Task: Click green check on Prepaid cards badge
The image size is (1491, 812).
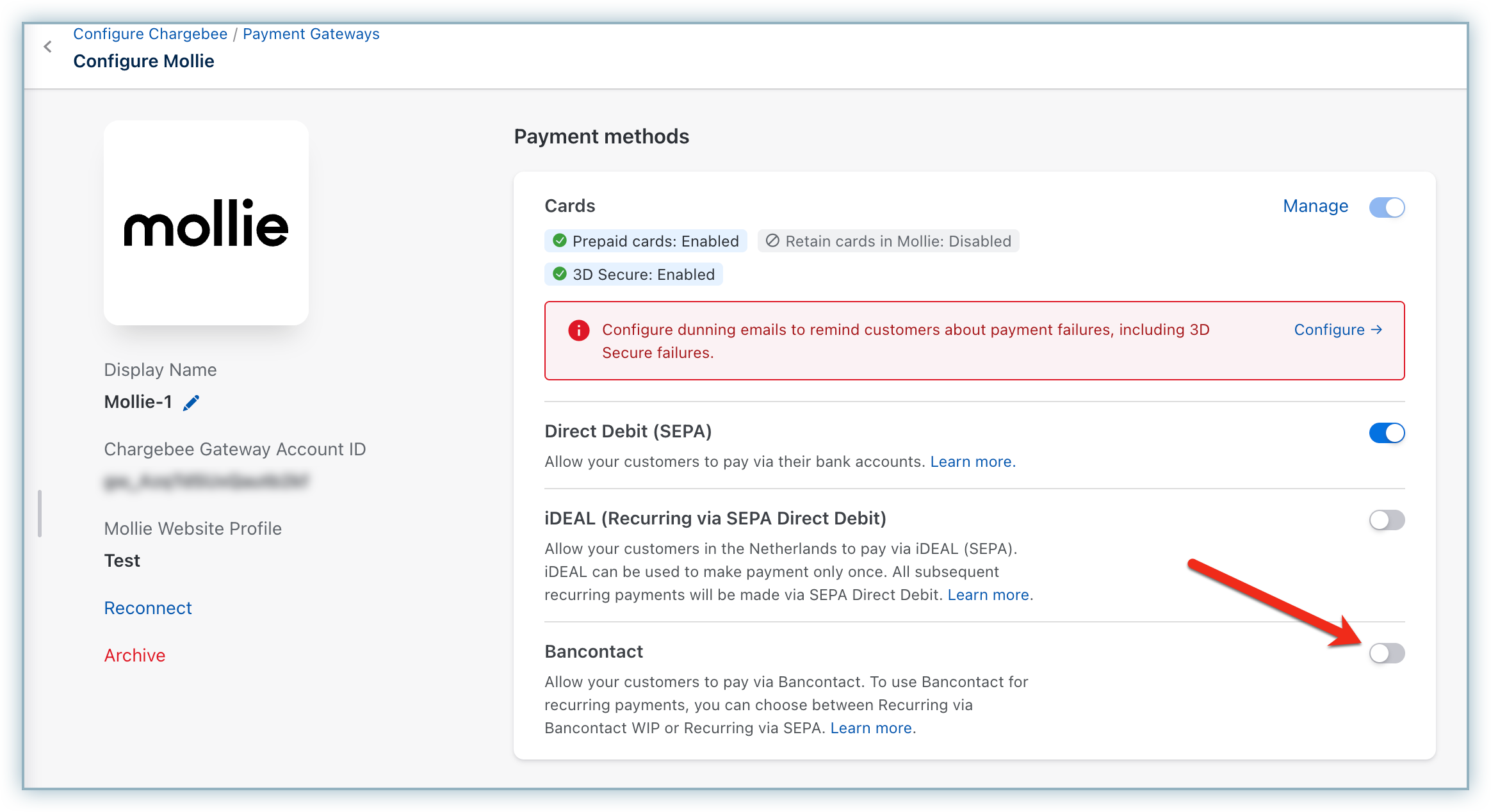Action: coord(560,241)
